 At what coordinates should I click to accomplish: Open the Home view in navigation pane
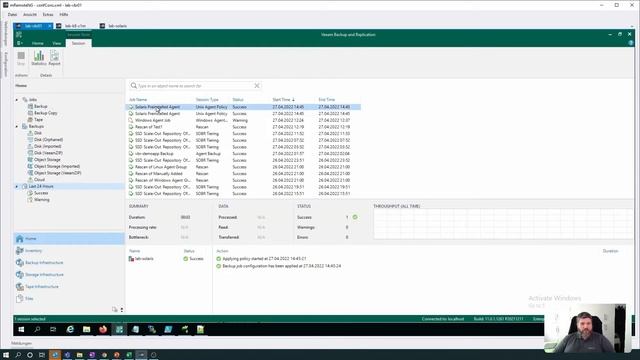pos(69,238)
